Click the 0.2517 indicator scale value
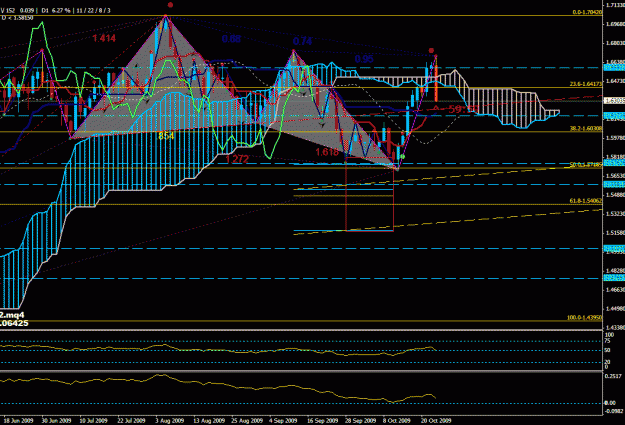This screenshot has height=425, width=625. (613, 376)
